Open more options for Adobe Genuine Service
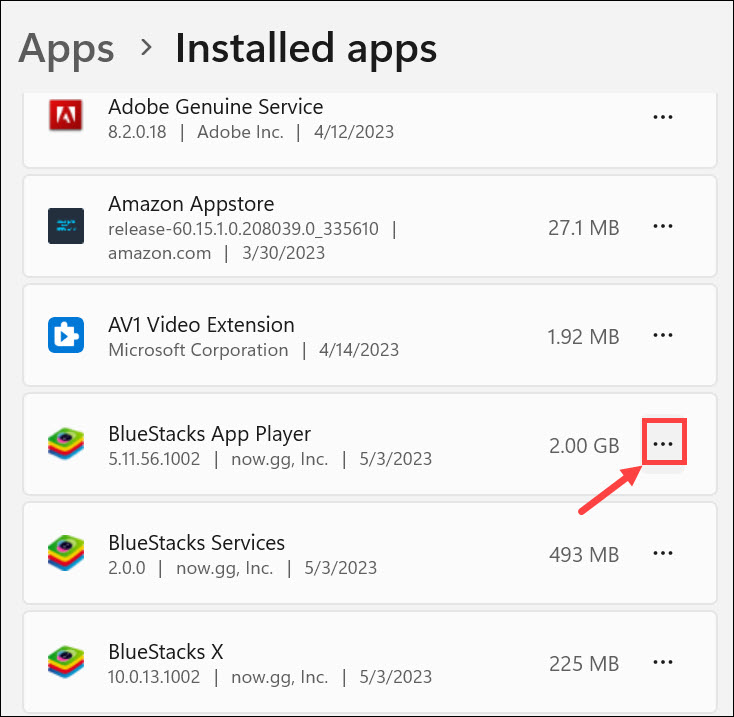This screenshot has width=734, height=717. (662, 117)
